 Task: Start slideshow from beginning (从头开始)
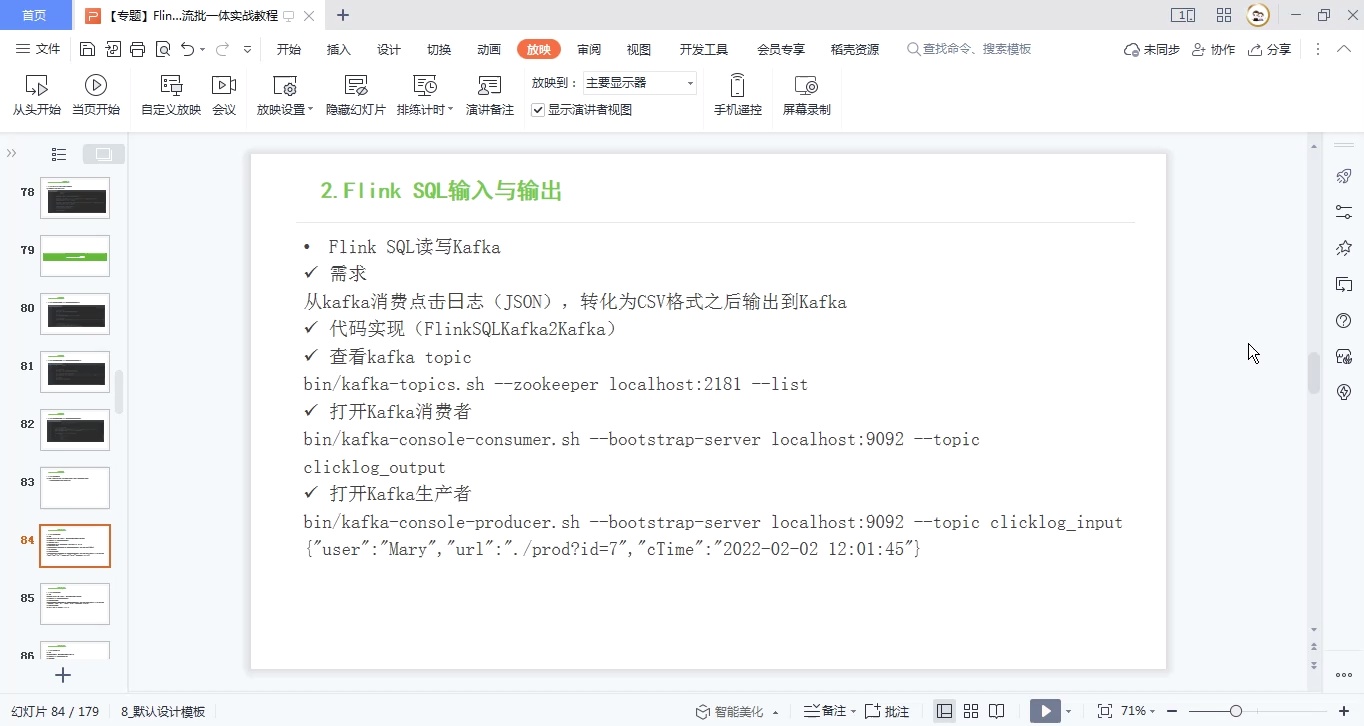[x=36, y=95]
